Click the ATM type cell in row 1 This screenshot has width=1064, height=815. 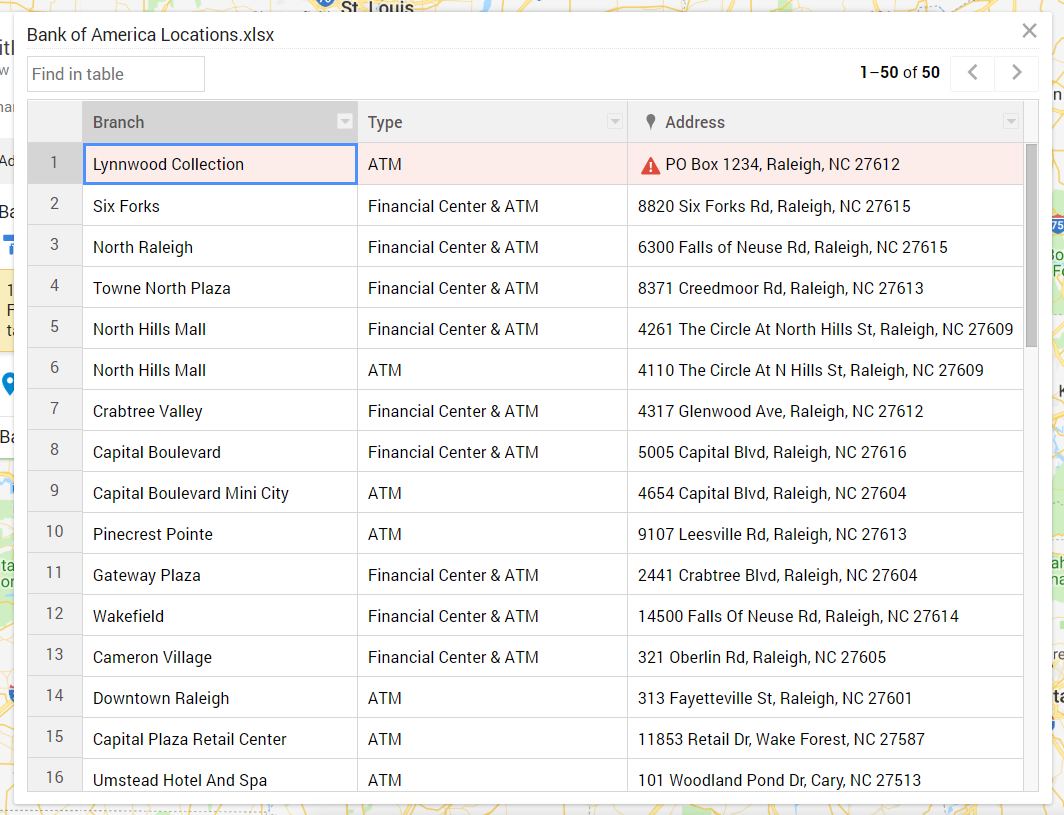click(x=493, y=164)
